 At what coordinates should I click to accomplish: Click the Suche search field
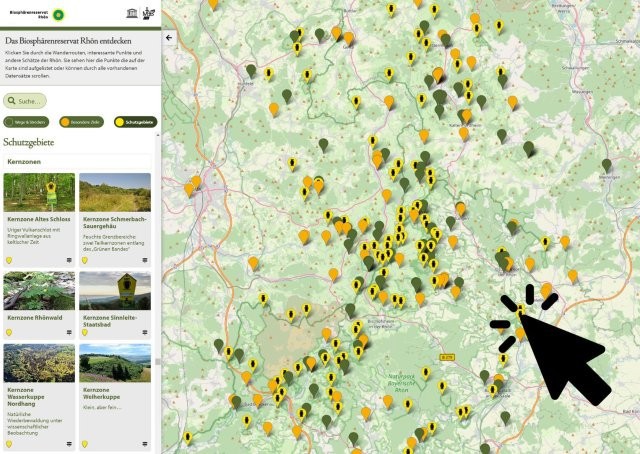pyautogui.click(x=25, y=101)
